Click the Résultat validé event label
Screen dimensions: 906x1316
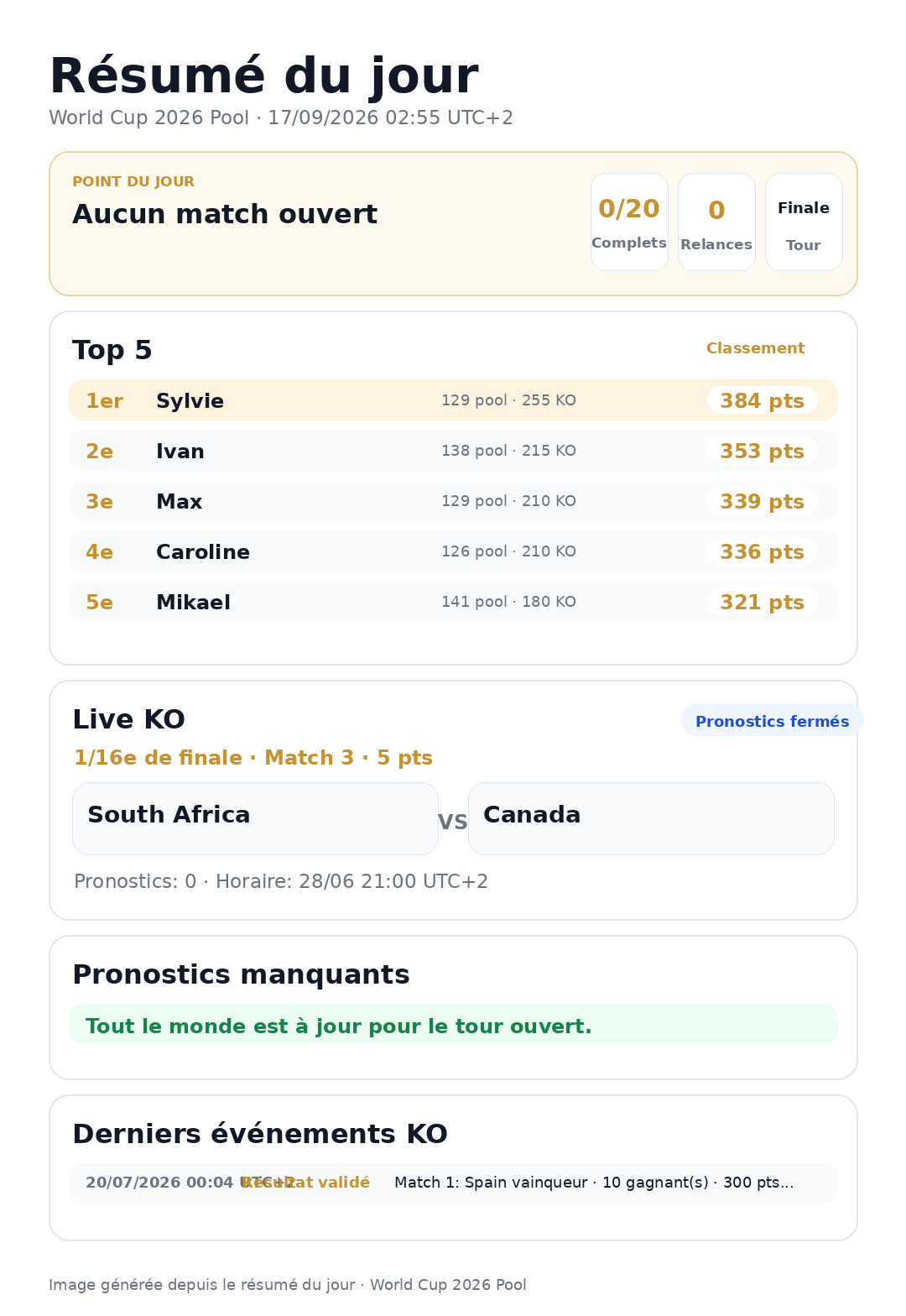click(x=306, y=1183)
